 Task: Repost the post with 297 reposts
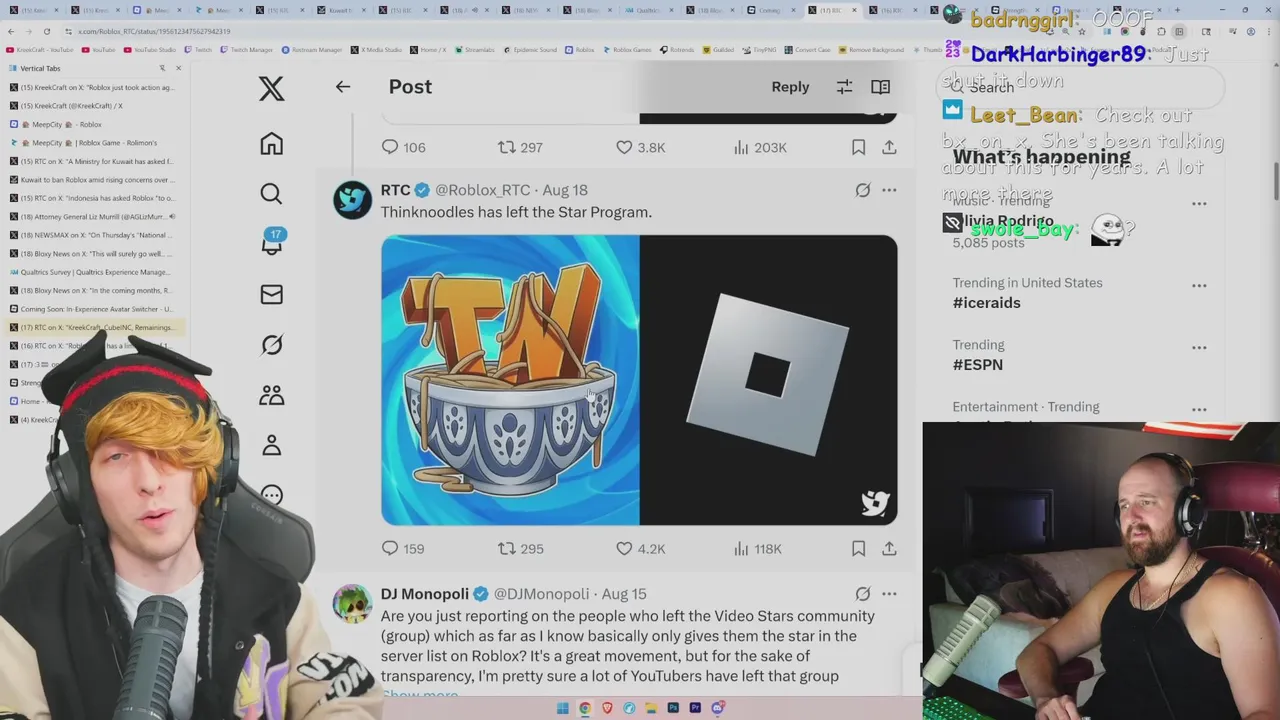click(520, 147)
